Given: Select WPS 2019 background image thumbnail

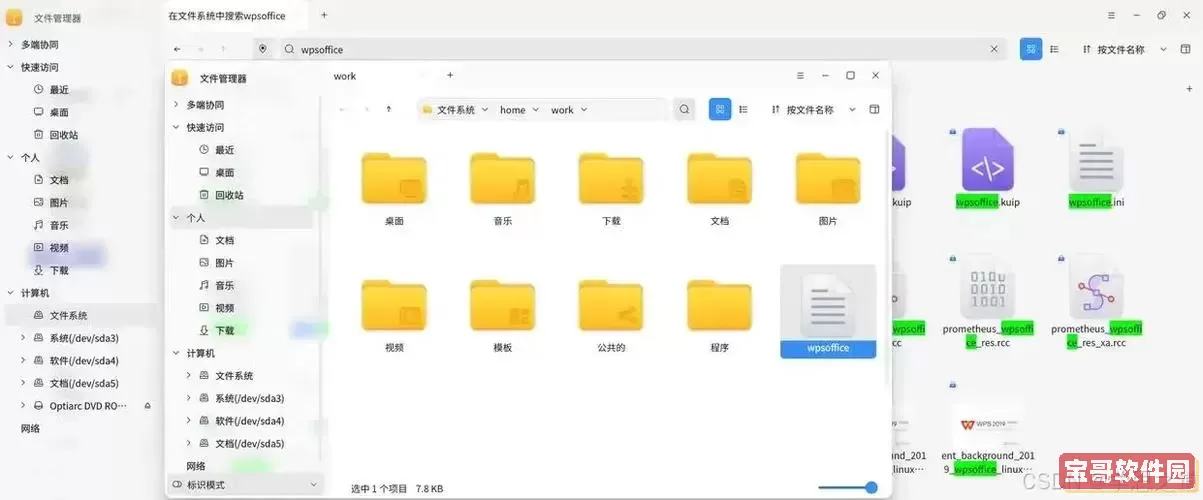Looking at the screenshot, I should point(988,427).
